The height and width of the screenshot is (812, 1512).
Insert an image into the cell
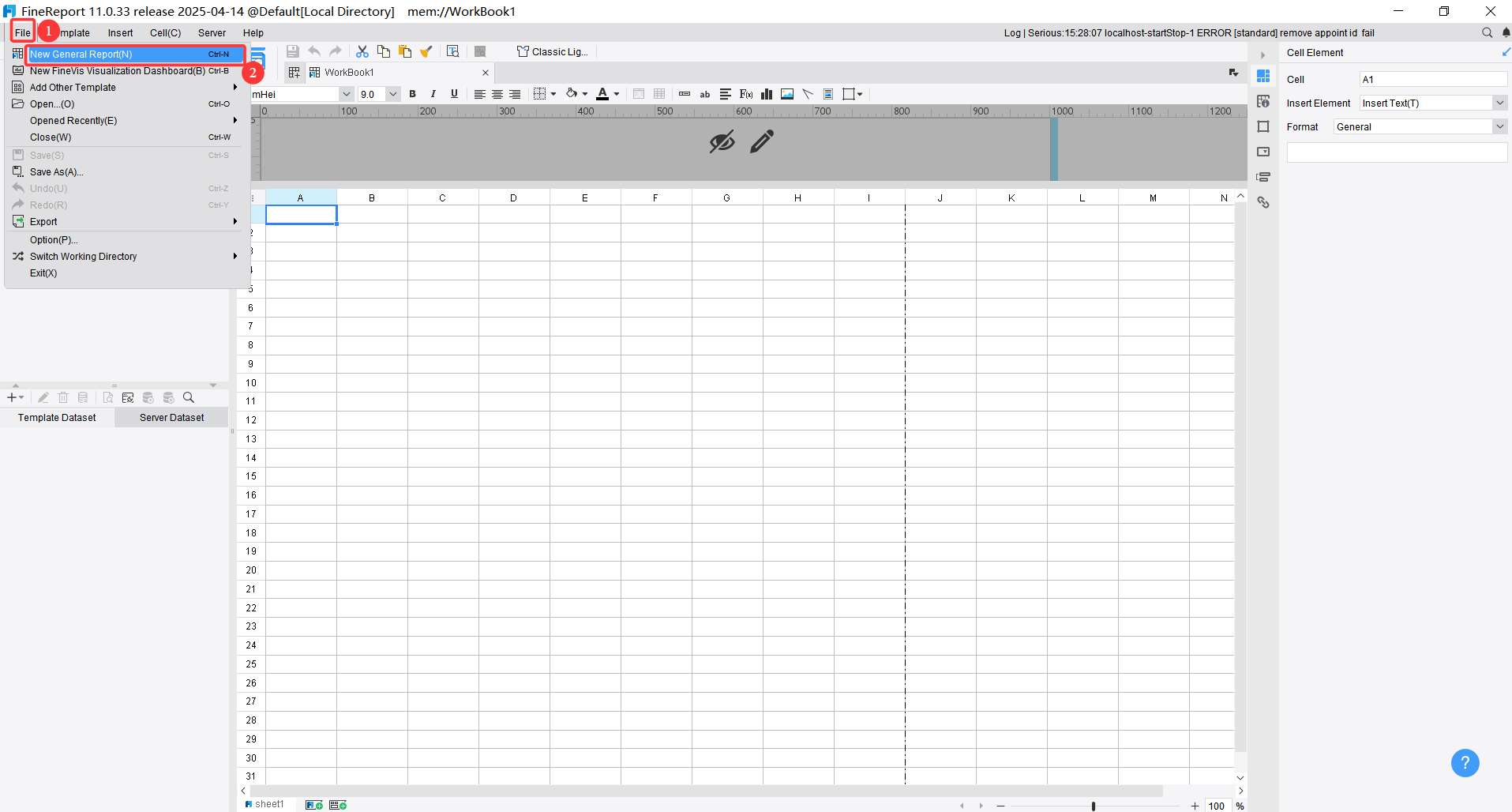(786, 94)
